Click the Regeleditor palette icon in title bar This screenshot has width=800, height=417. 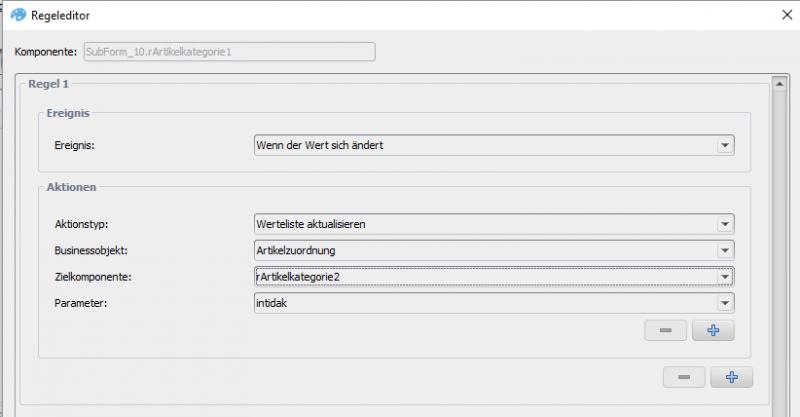(18, 15)
